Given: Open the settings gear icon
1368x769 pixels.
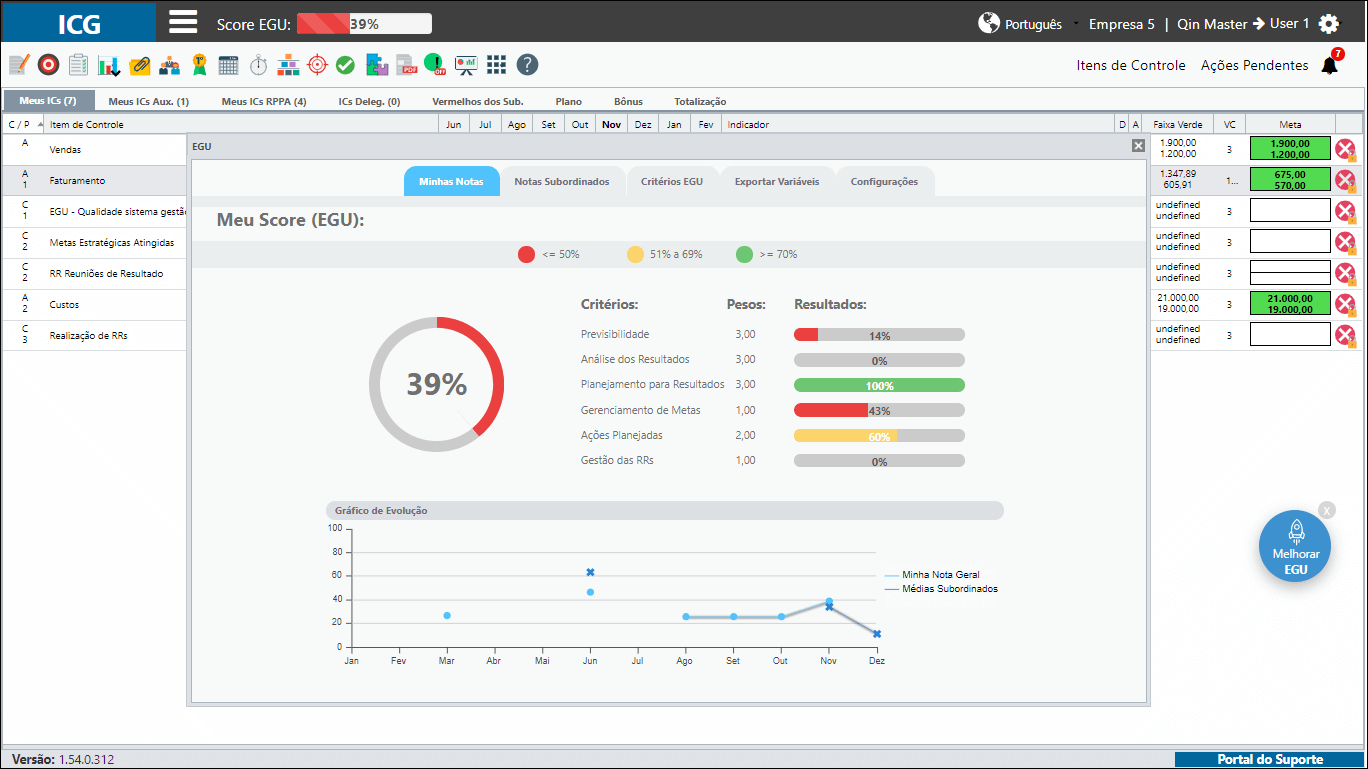Looking at the screenshot, I should coord(1329,24).
